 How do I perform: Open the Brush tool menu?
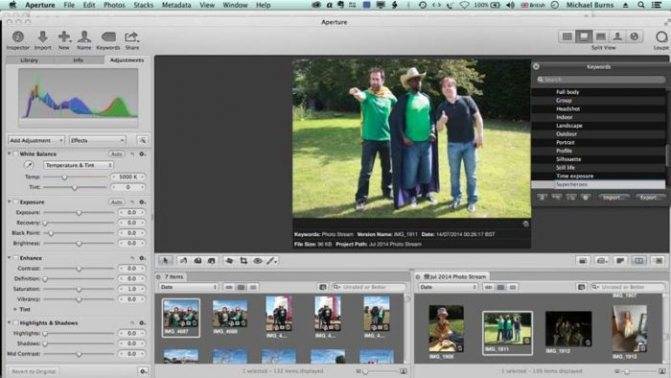coord(272,261)
